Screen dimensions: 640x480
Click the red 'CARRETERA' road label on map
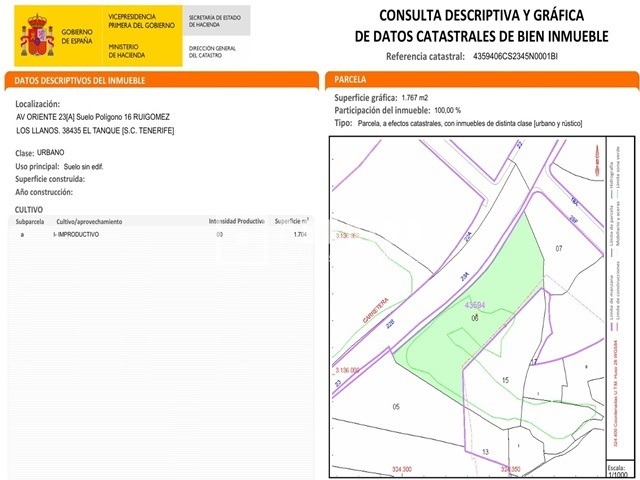point(376,310)
